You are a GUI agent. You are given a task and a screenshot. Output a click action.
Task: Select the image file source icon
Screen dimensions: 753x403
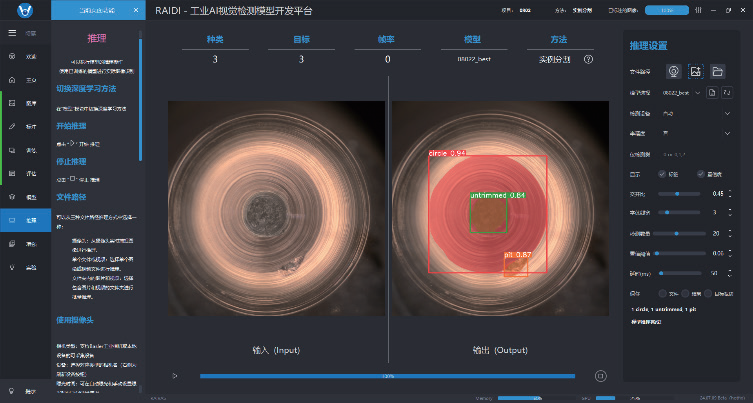[695, 72]
